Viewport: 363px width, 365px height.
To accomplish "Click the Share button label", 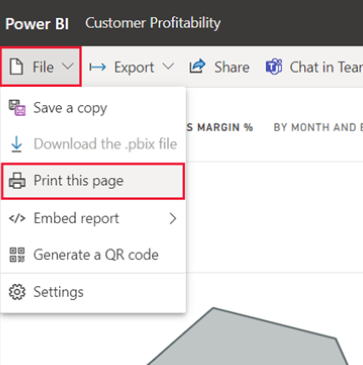I will [232, 67].
